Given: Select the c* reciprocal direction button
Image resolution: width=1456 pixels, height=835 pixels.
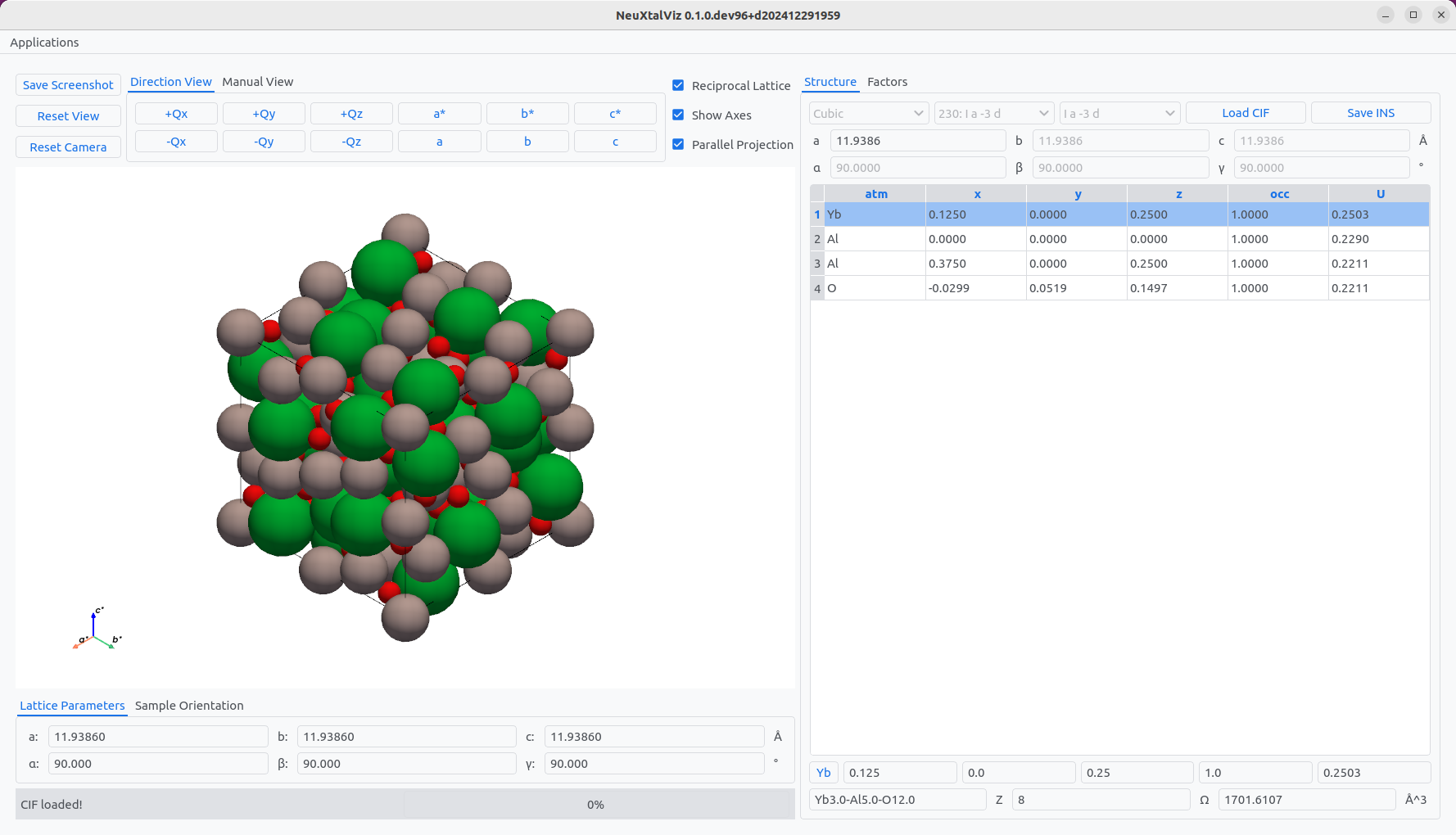Looking at the screenshot, I should (x=615, y=114).
